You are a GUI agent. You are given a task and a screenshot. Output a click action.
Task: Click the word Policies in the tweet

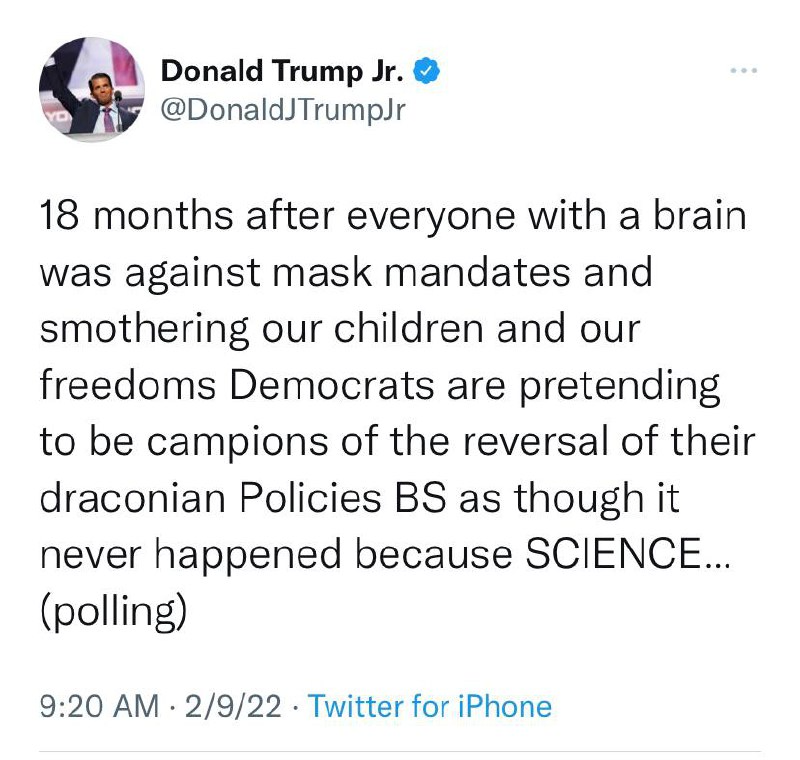(310, 498)
